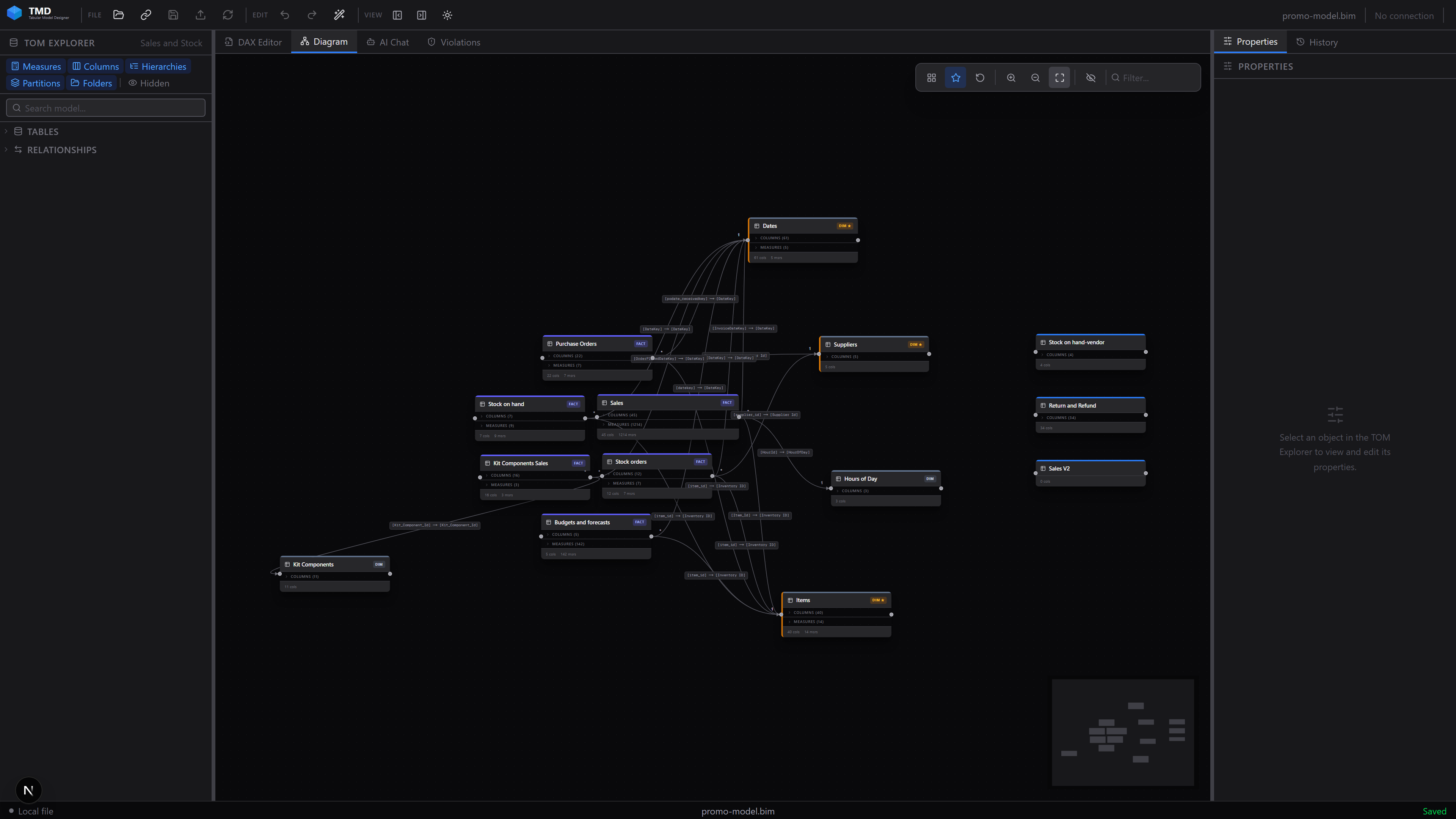Zoom out of the diagram
The image size is (1456, 819).
point(1036,78)
